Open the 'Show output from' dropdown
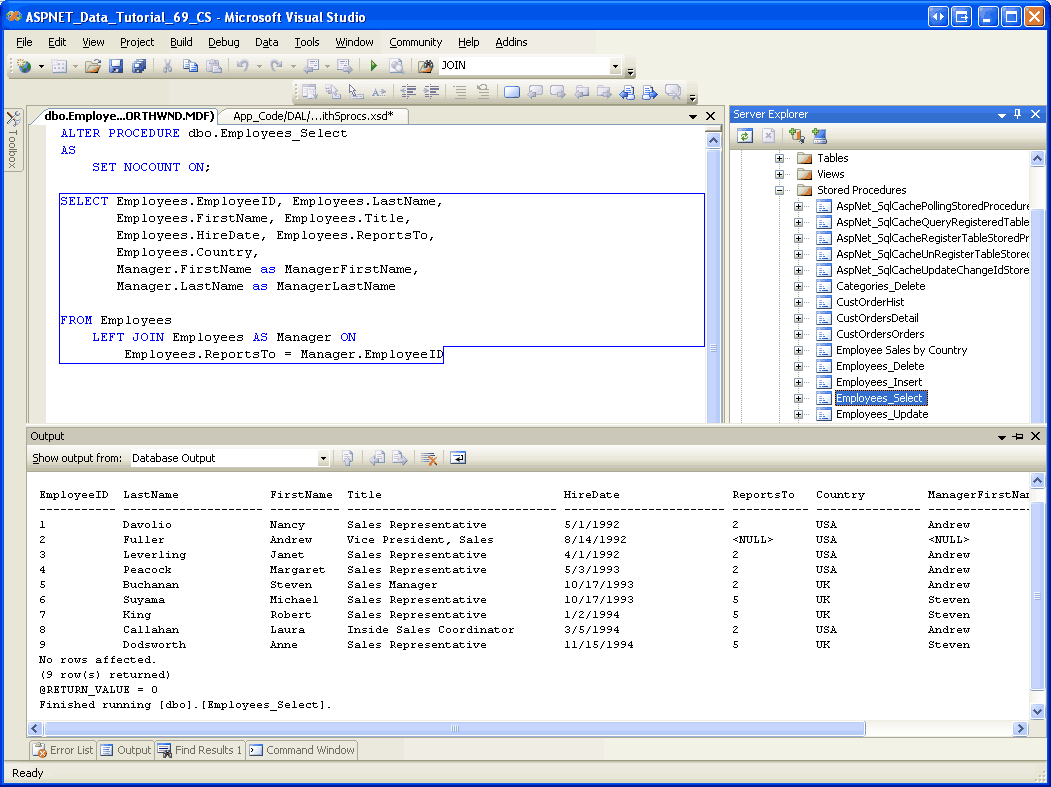Viewport: 1051px width, 787px height. pos(323,458)
